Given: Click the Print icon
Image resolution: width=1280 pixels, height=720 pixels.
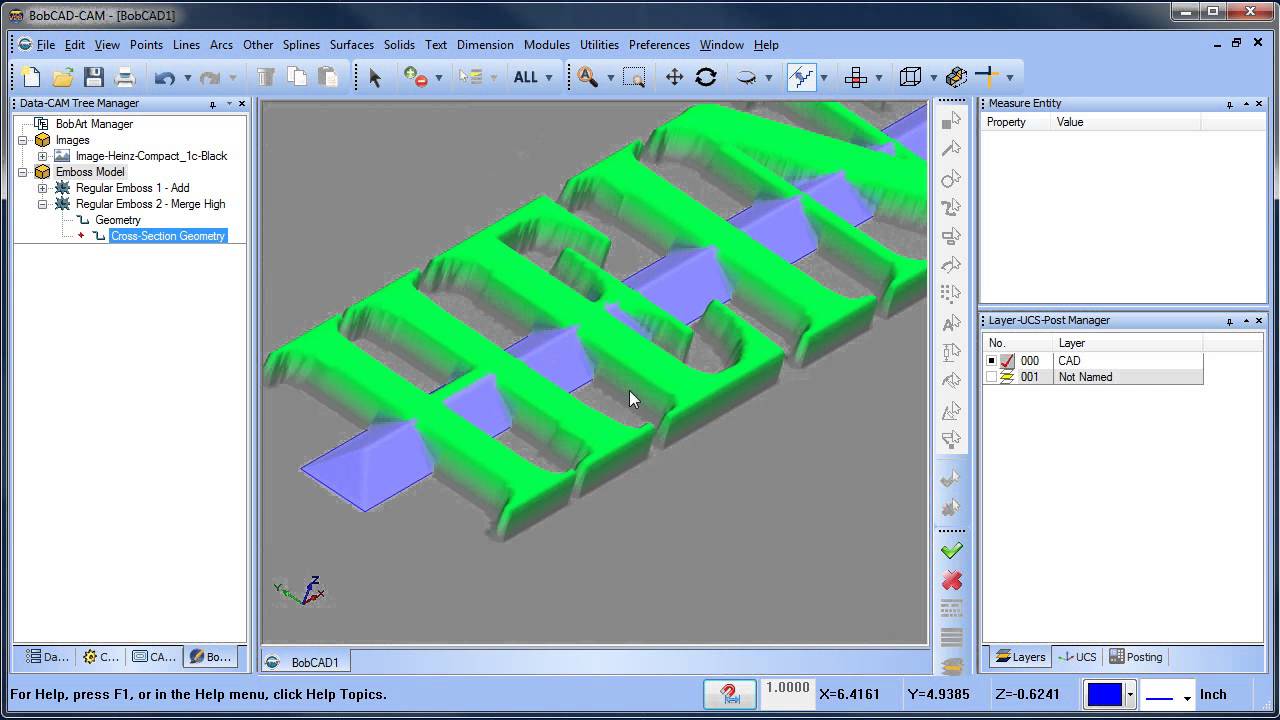Looking at the screenshot, I should [125, 77].
